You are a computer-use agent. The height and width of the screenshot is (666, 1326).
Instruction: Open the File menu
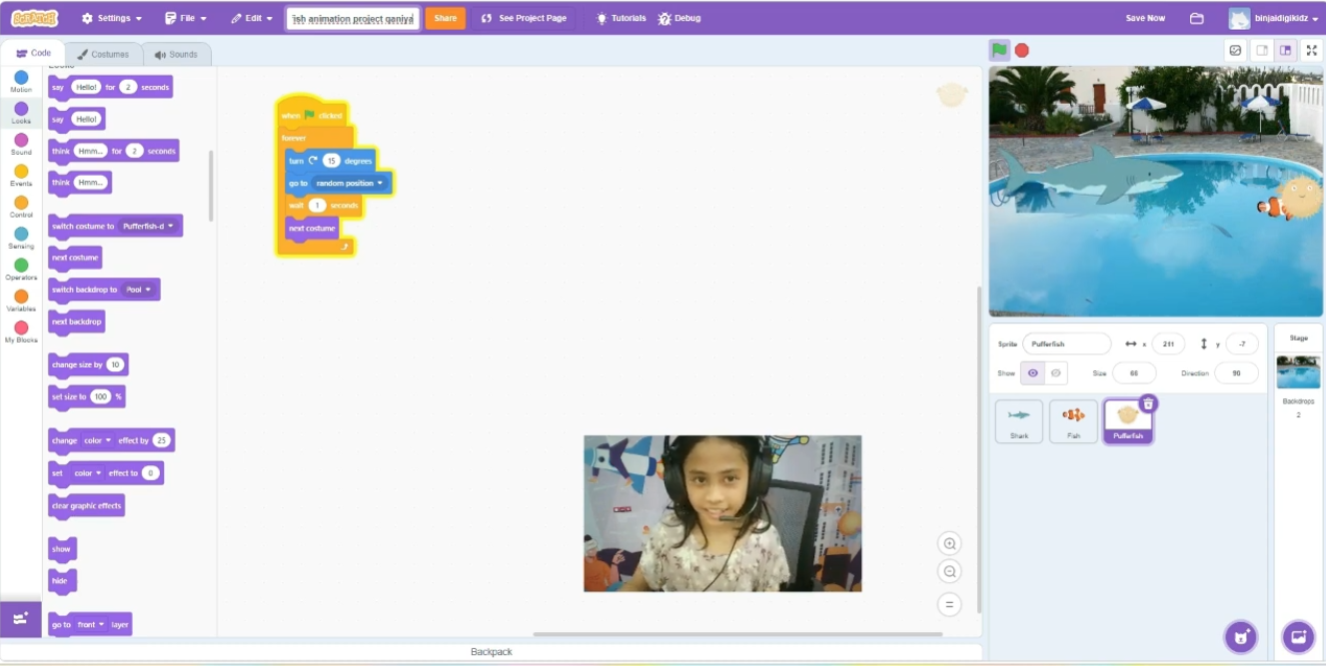click(185, 18)
